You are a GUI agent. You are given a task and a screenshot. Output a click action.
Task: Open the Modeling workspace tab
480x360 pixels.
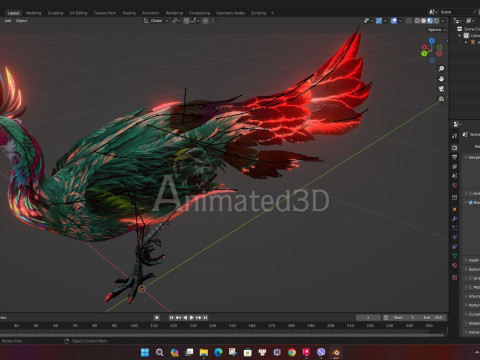(x=34, y=13)
